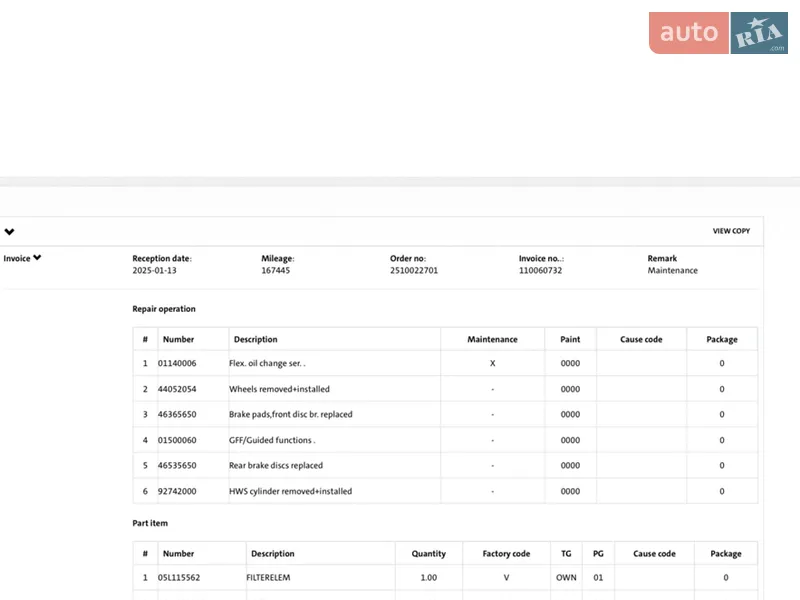Click Package header in Part item table
This screenshot has height=600, width=800.
[x=726, y=554]
